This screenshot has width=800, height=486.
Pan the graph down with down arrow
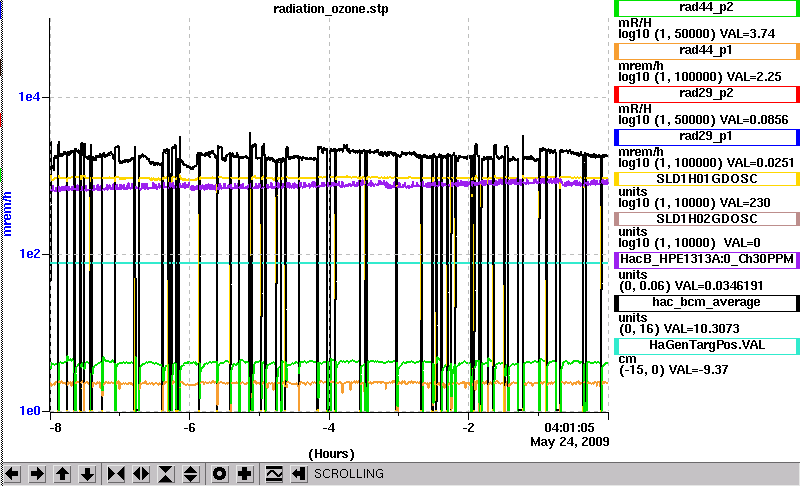coord(87,474)
